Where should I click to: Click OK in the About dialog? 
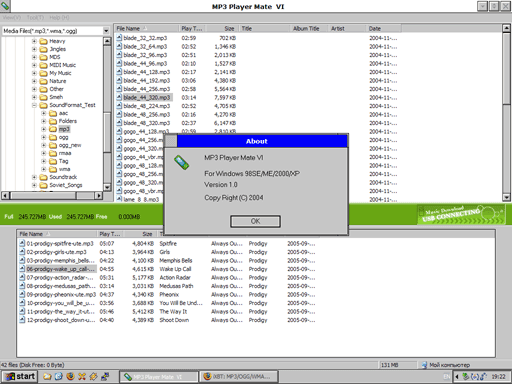[255, 221]
